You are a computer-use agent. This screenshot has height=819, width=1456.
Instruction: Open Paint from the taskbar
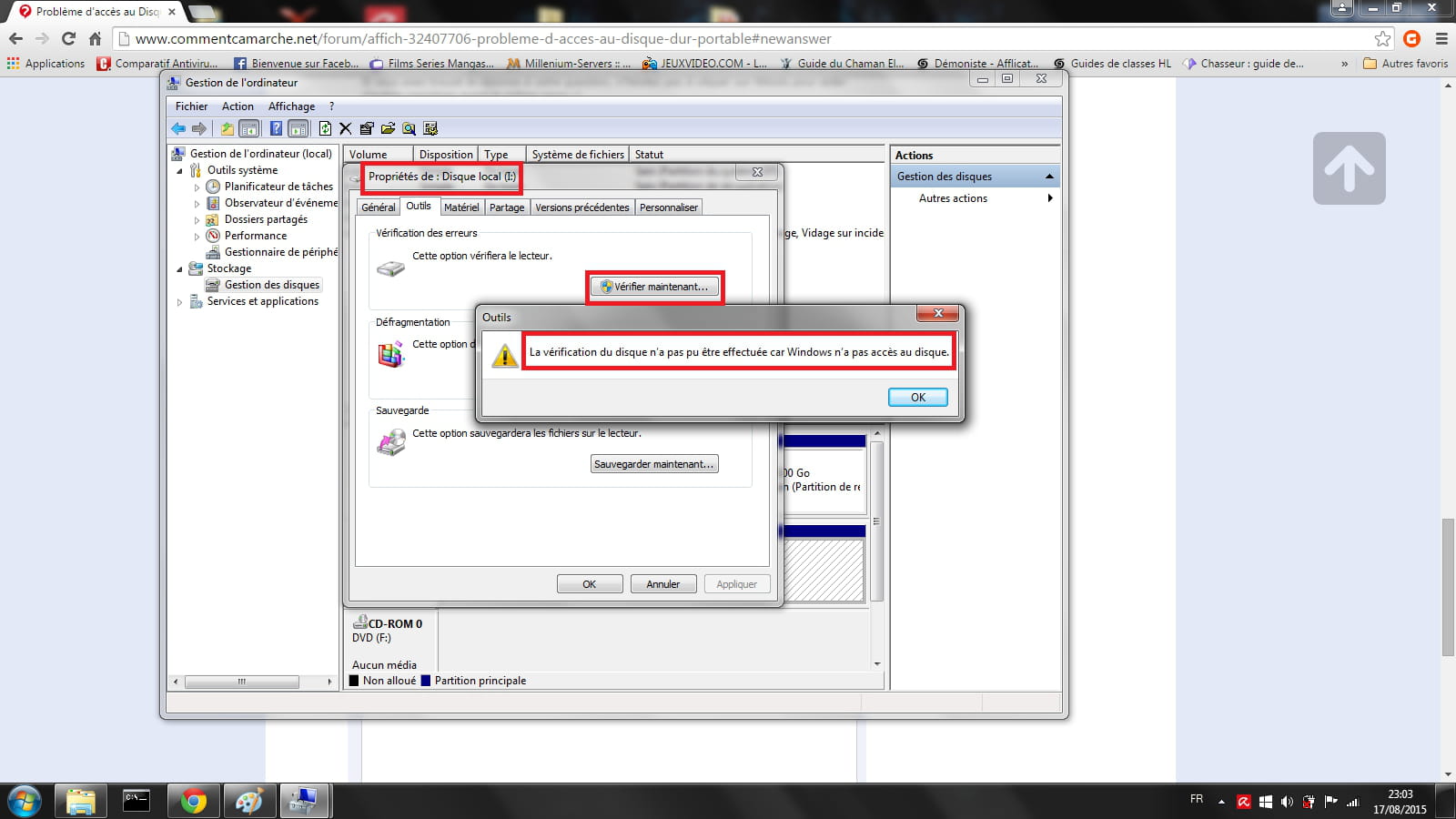pyautogui.click(x=248, y=801)
